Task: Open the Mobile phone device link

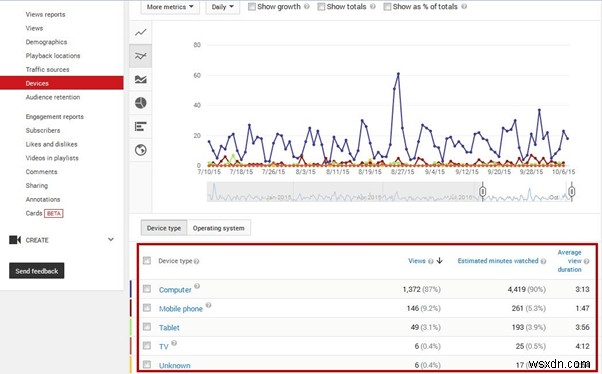Action: [x=181, y=309]
